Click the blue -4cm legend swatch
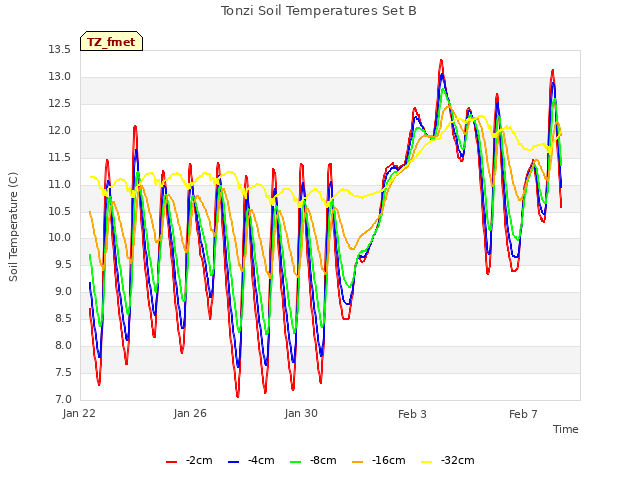640x480 pixels. pos(233,462)
